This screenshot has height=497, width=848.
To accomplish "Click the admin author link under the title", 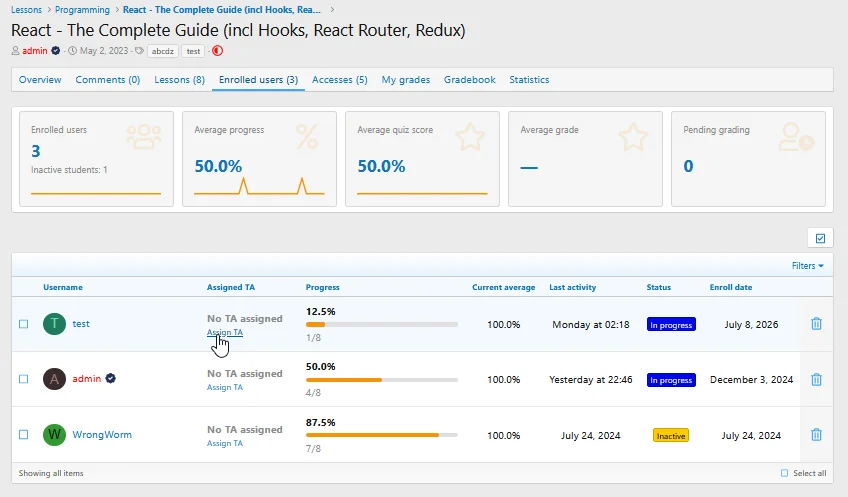I will pyautogui.click(x=35, y=51).
